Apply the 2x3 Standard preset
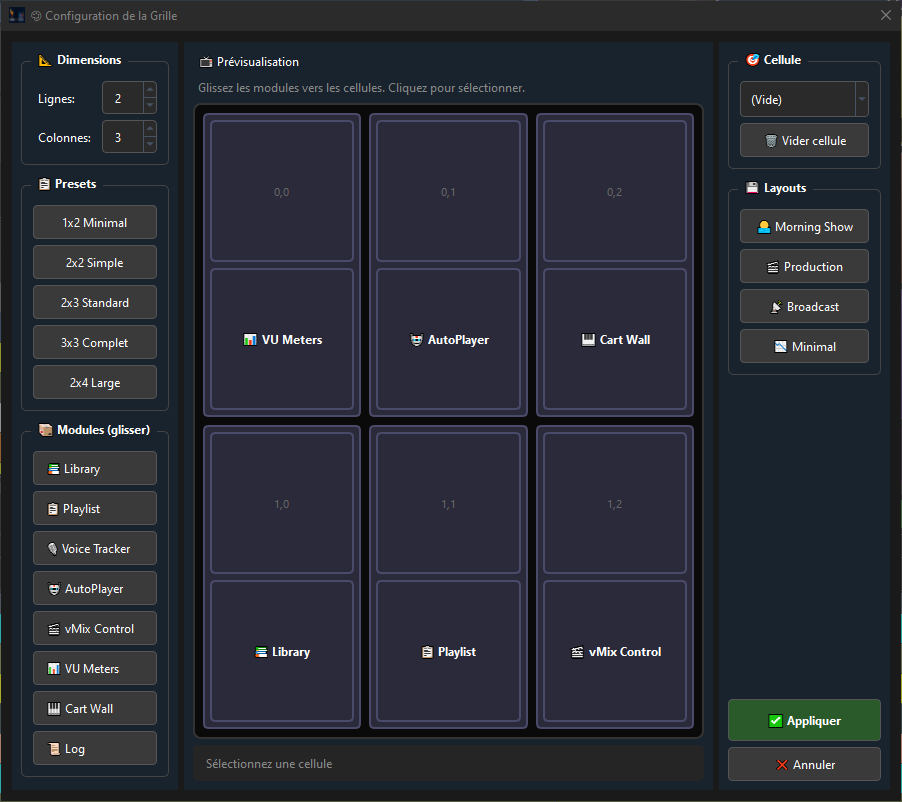Screen dimensions: 902x802 [95, 302]
